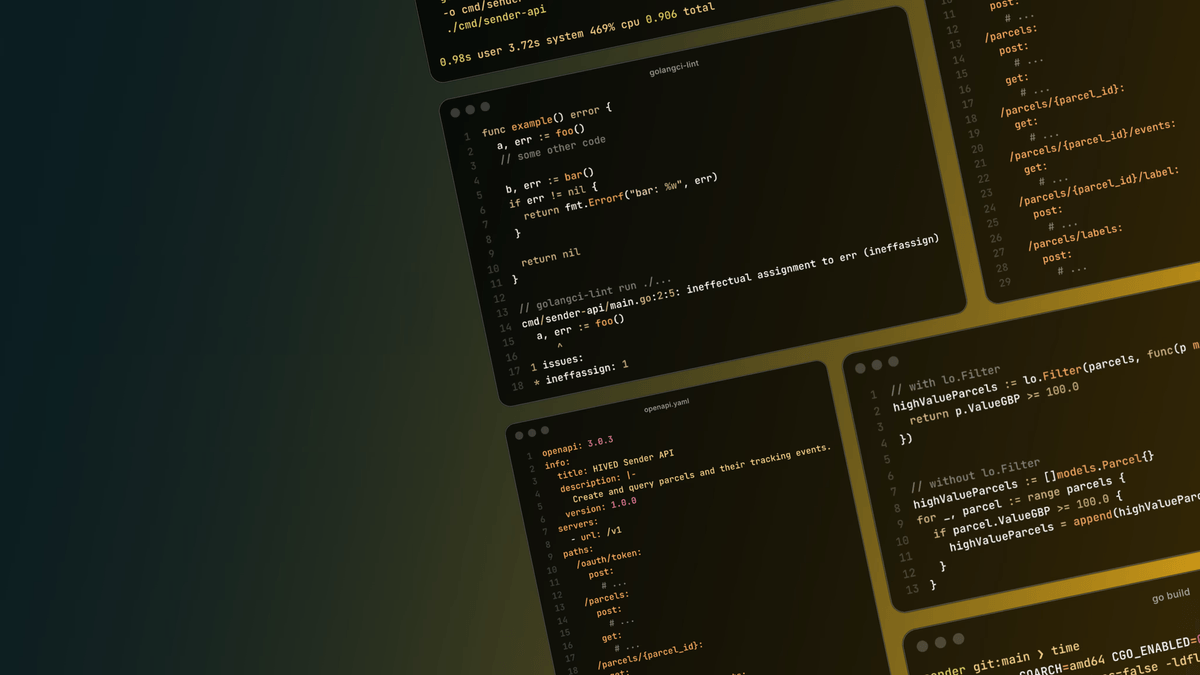Select the go build window title

click(1170, 595)
